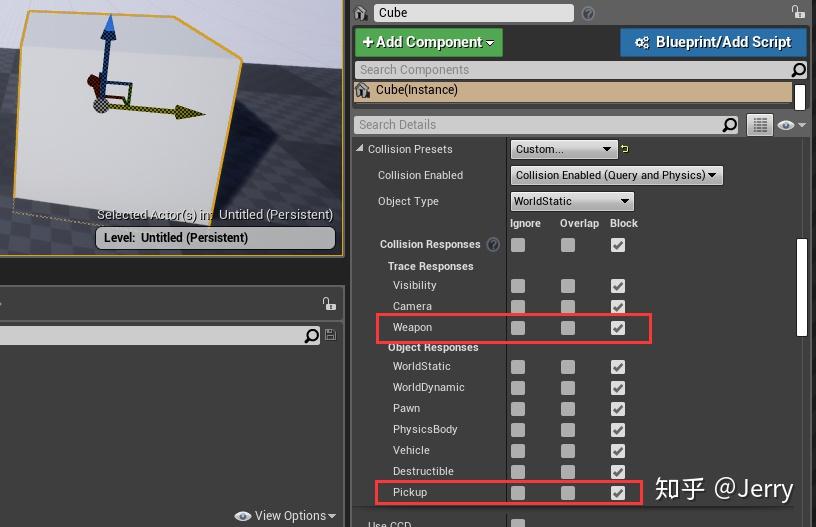Open the Collision Enabled dropdown
The width and height of the screenshot is (816, 527).
tap(617, 175)
